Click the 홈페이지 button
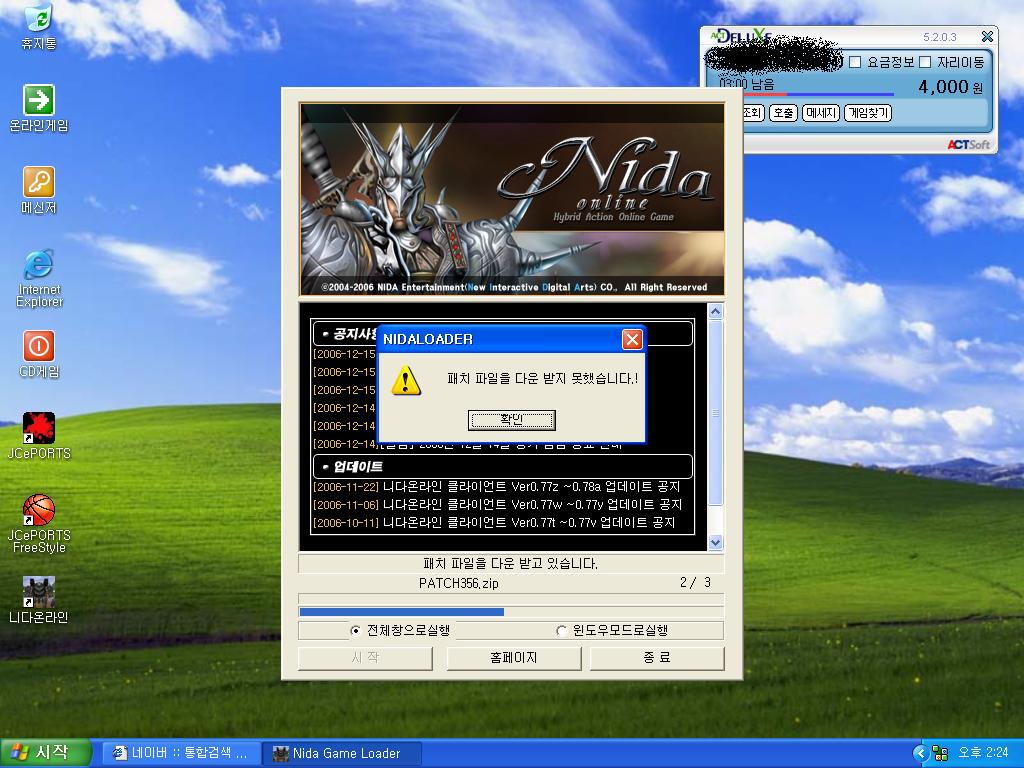The width and height of the screenshot is (1024, 768). tap(513, 658)
